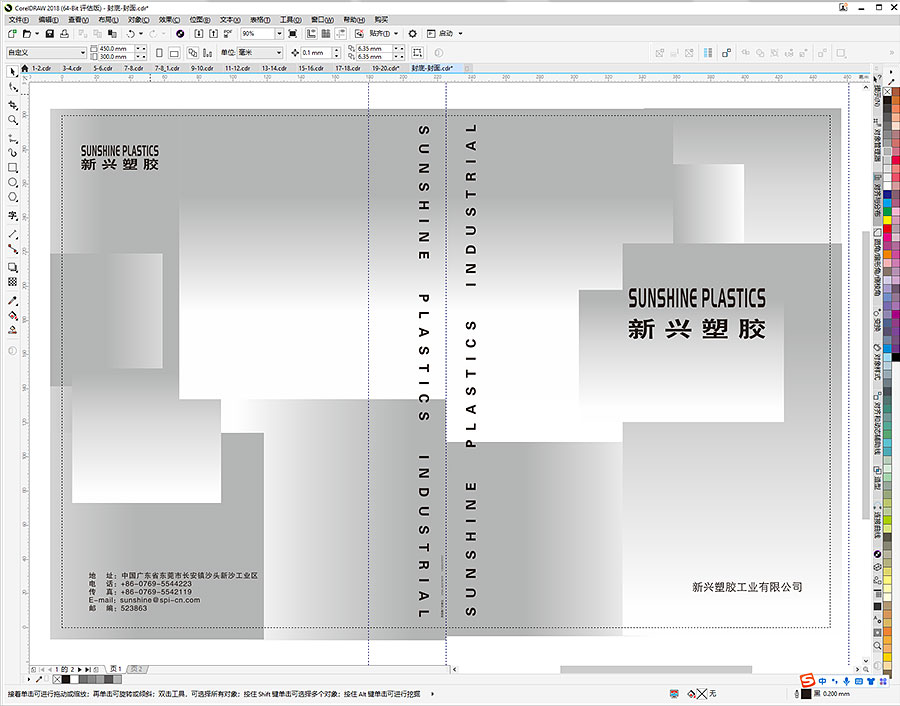Open the 文本 menu
The width and height of the screenshot is (900, 706).
click(x=228, y=18)
